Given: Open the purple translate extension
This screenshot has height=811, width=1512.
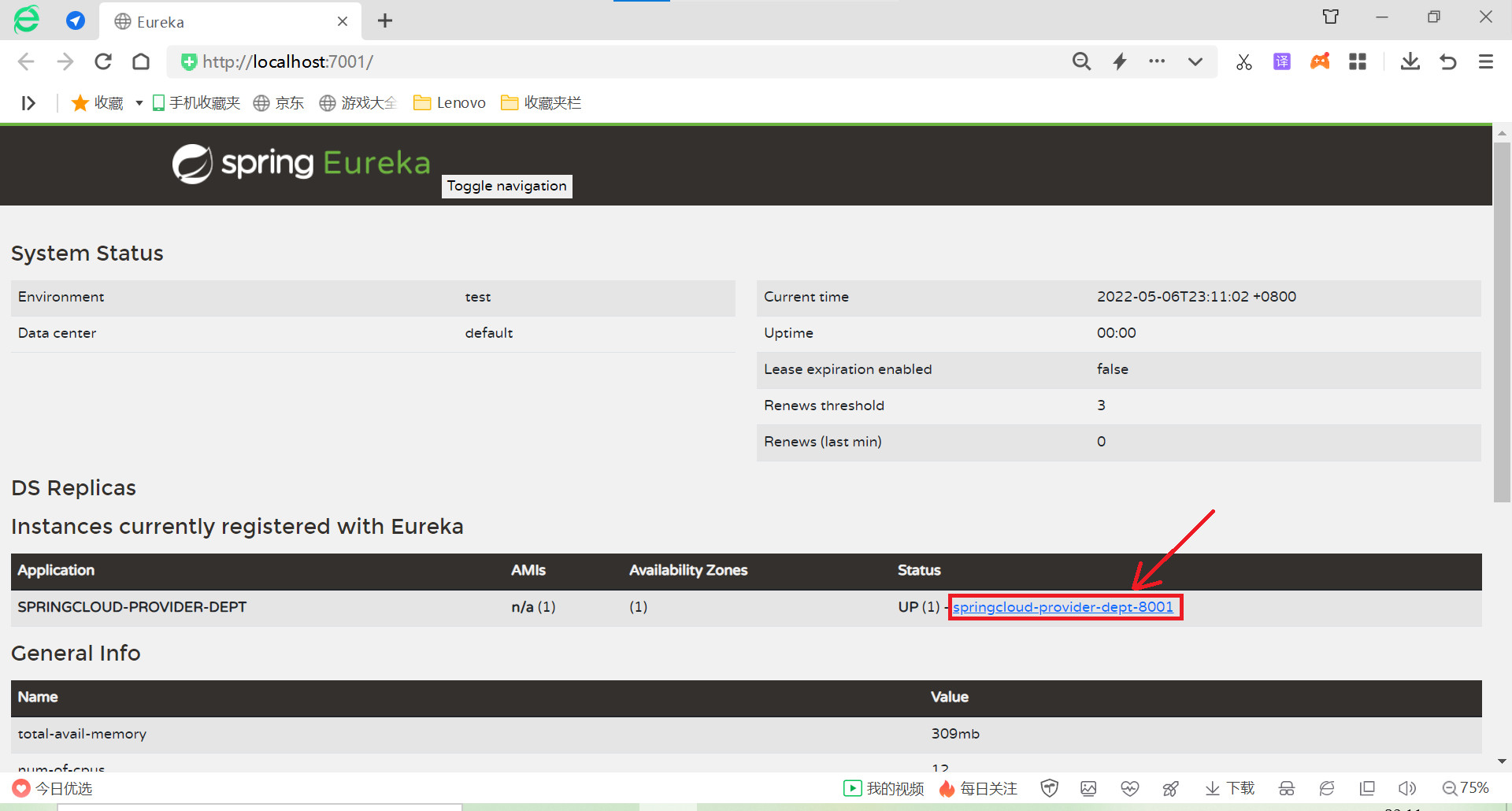Looking at the screenshot, I should pos(1282,61).
